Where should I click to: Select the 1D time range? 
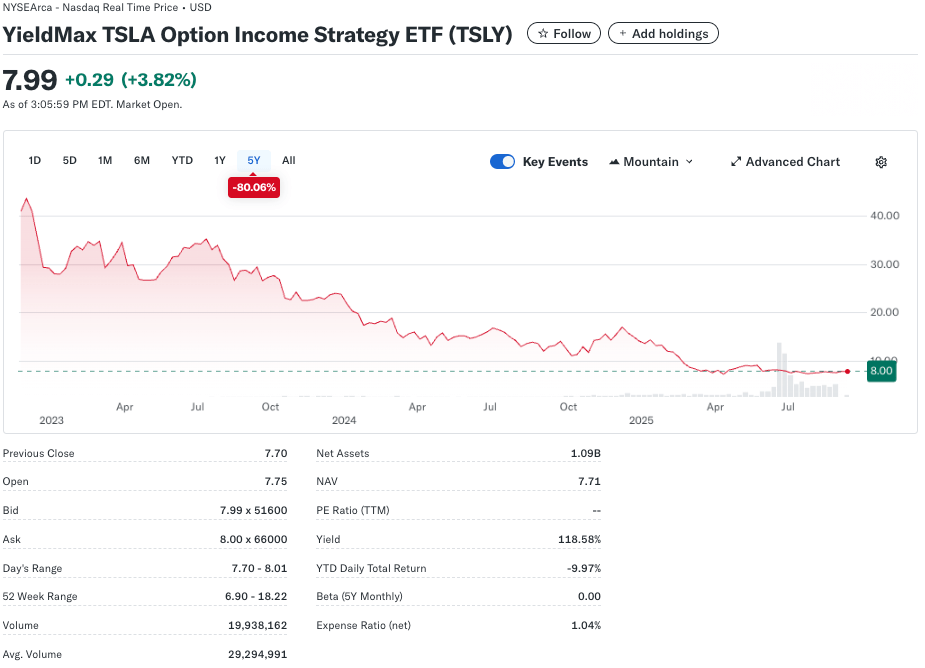(35, 161)
